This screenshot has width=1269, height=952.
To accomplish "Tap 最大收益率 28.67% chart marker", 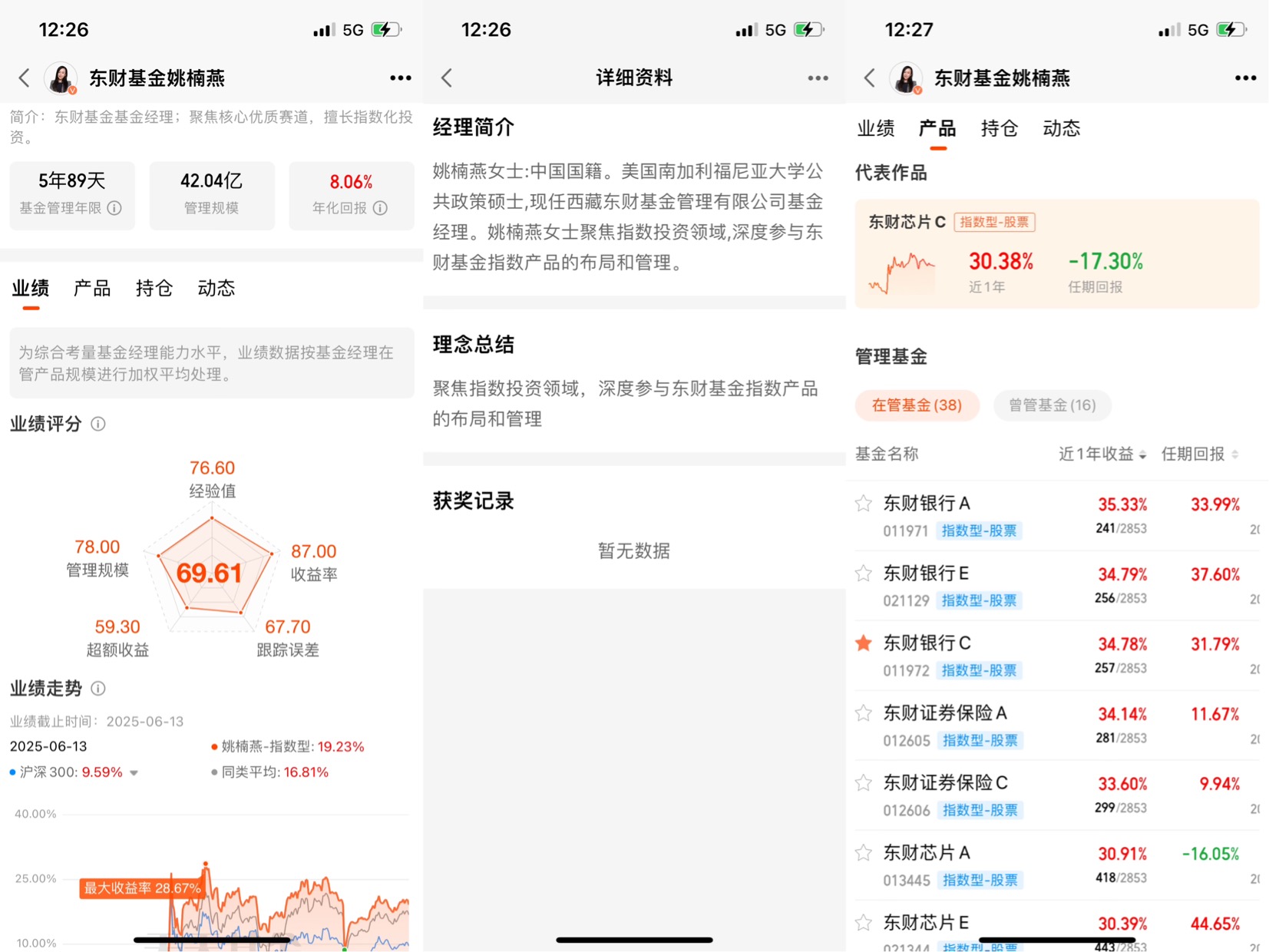I will tap(141, 888).
